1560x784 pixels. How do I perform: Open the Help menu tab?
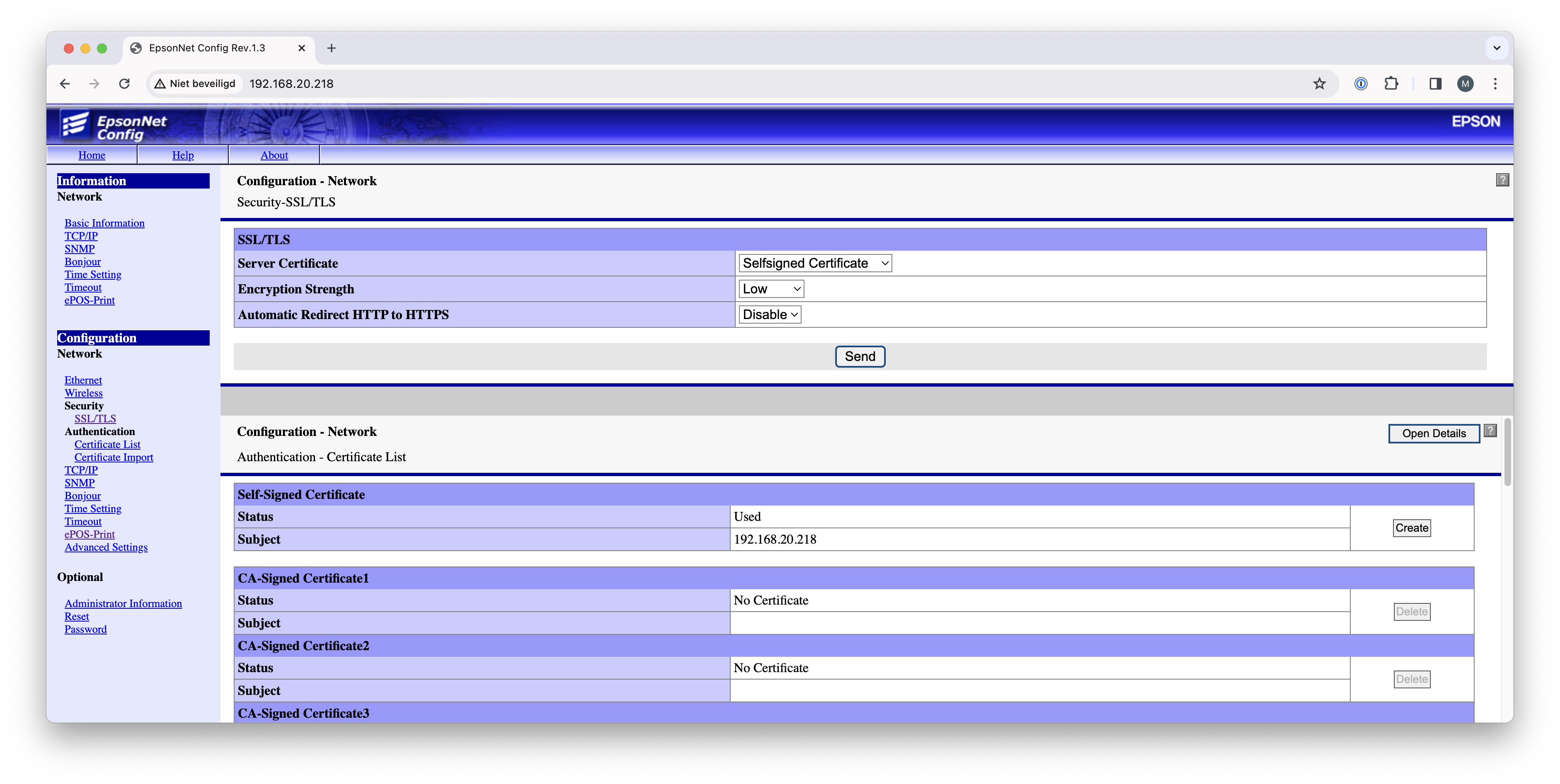tap(183, 155)
